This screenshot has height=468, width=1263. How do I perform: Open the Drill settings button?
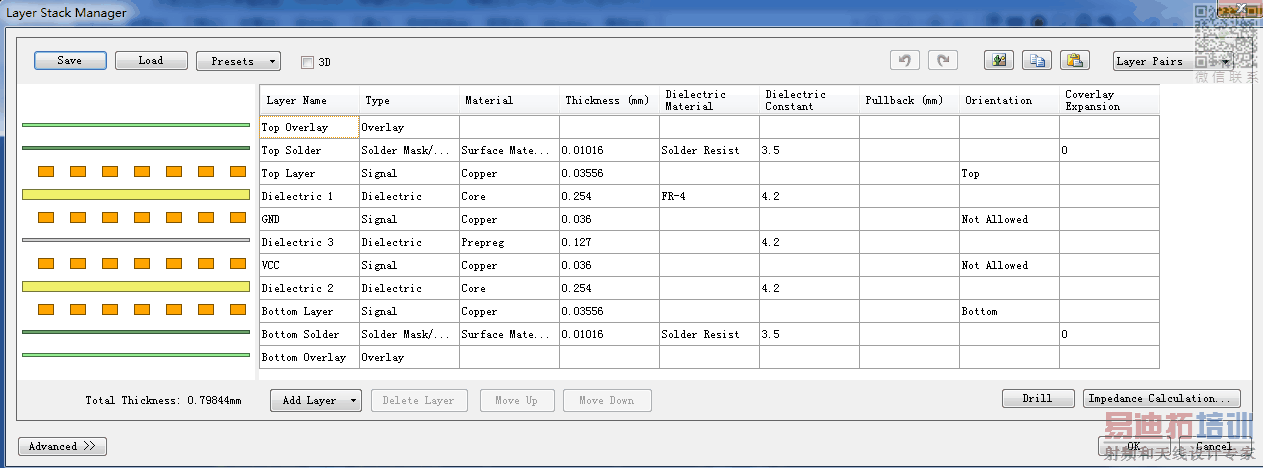click(1038, 398)
